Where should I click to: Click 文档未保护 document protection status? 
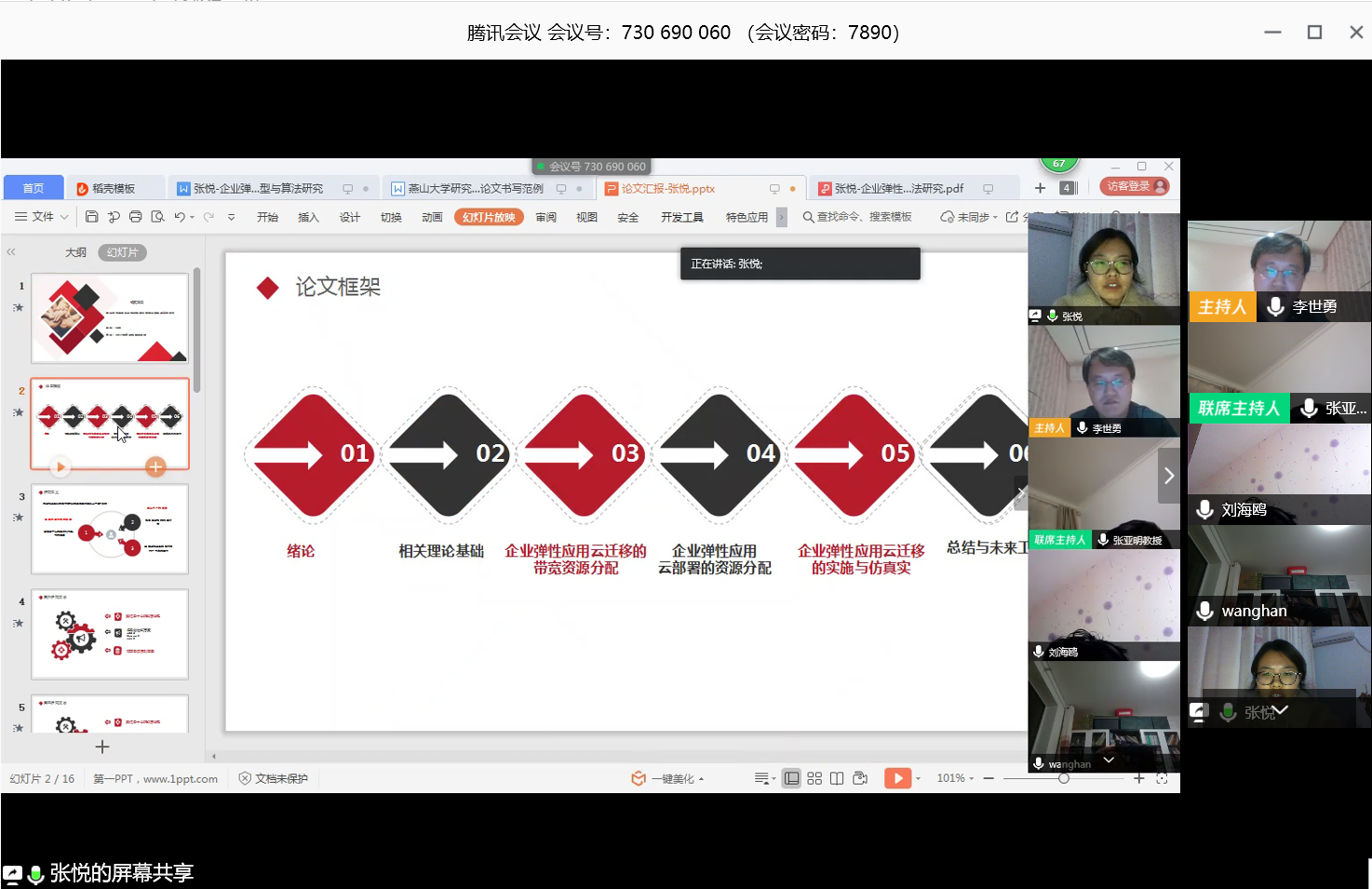pyautogui.click(x=274, y=778)
